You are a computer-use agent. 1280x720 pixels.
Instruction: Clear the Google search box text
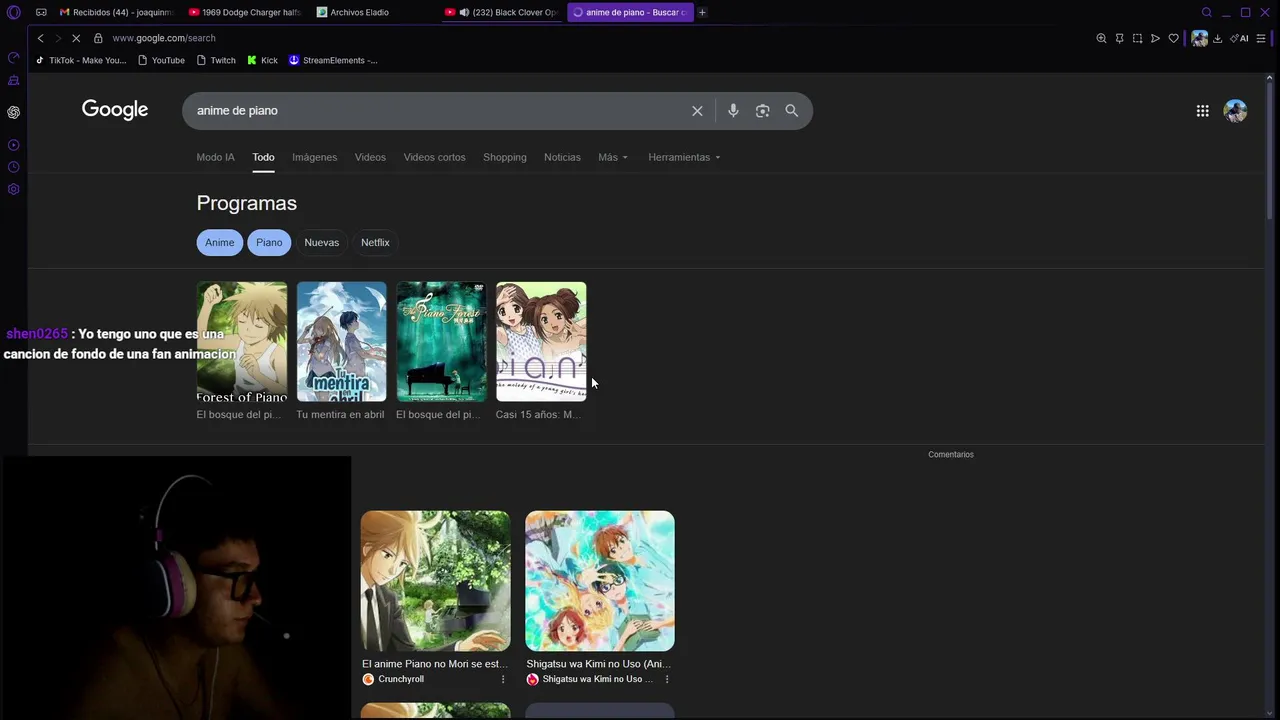pyautogui.click(x=697, y=111)
